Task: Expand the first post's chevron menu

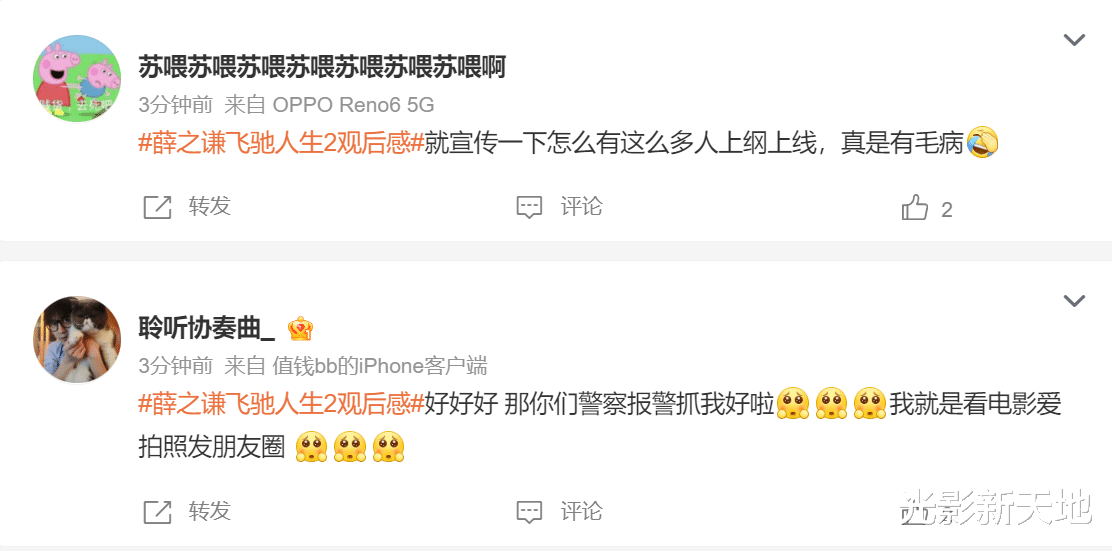Action: 1074,40
